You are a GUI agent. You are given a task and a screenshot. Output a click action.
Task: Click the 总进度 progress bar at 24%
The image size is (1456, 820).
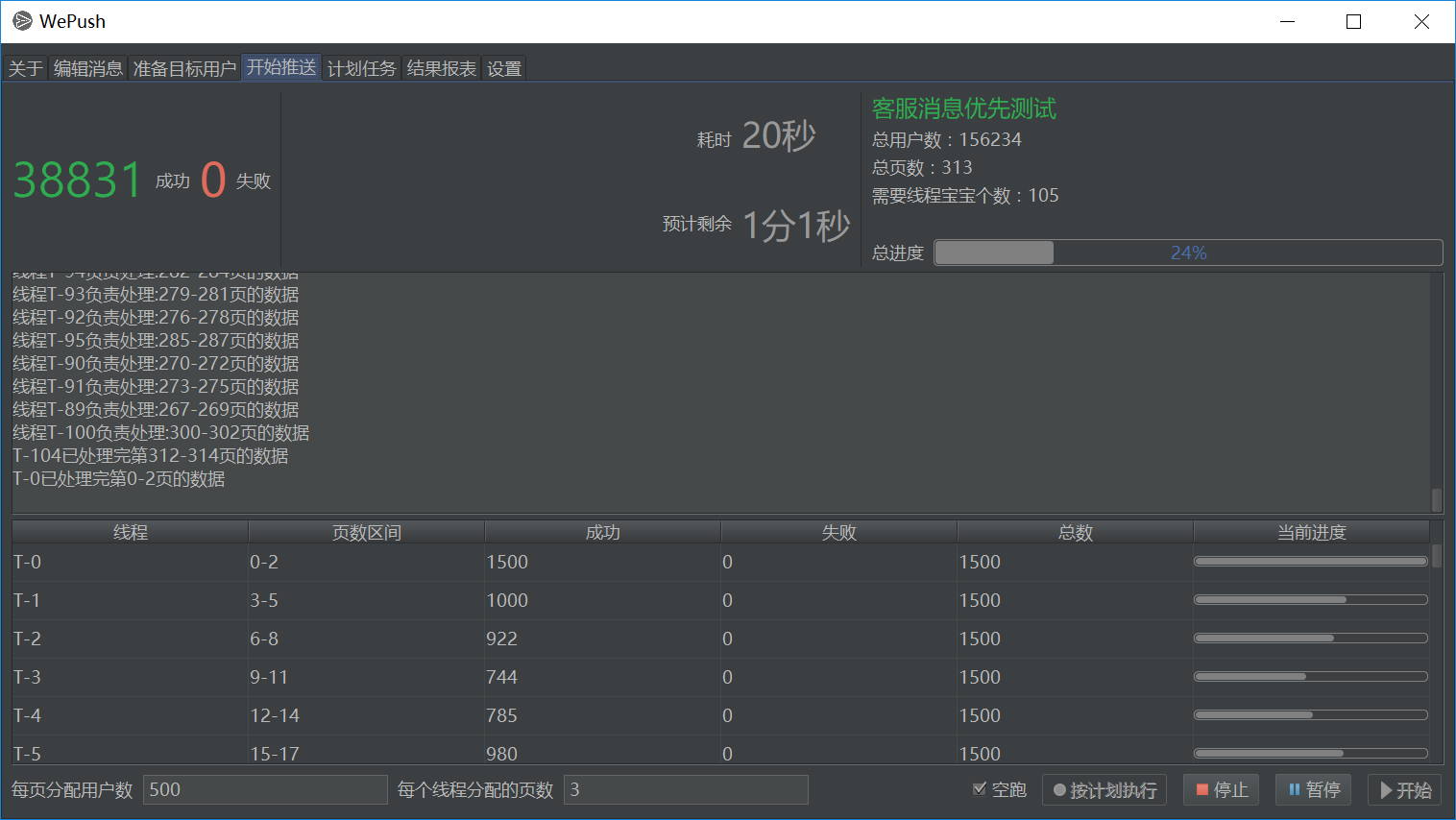click(1187, 252)
